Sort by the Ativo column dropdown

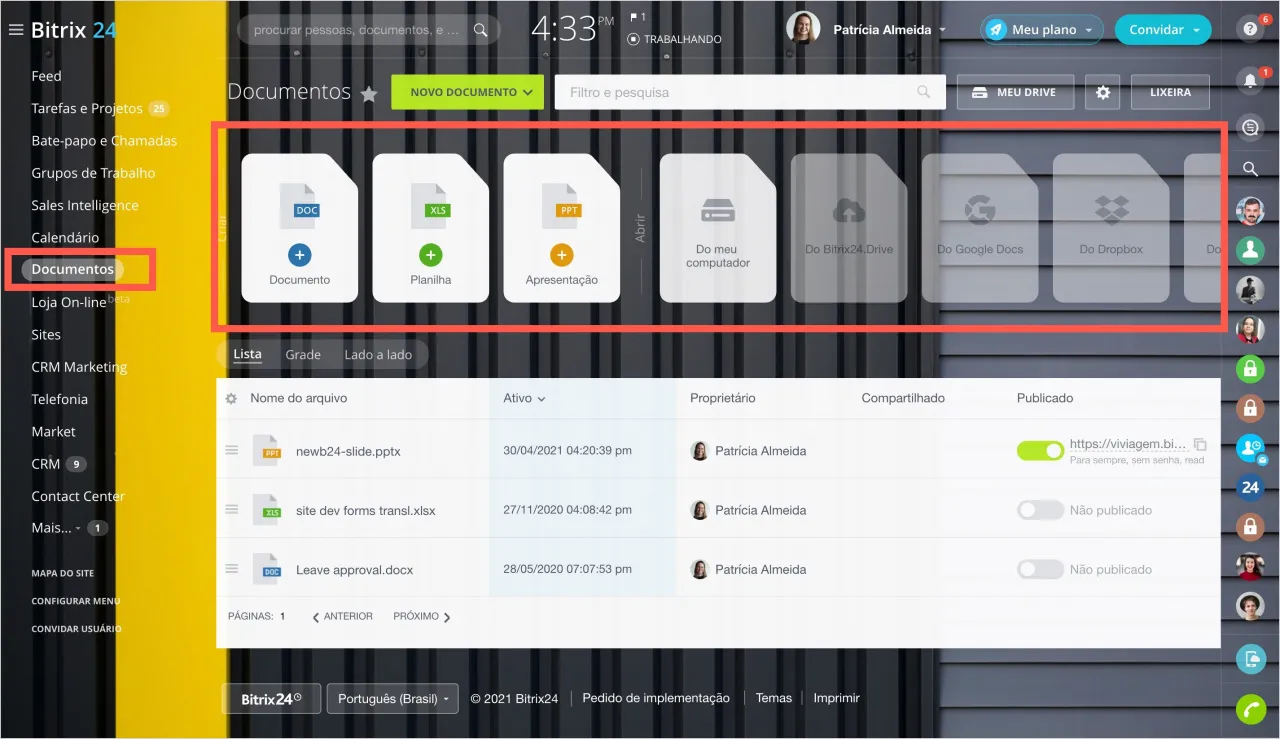525,398
